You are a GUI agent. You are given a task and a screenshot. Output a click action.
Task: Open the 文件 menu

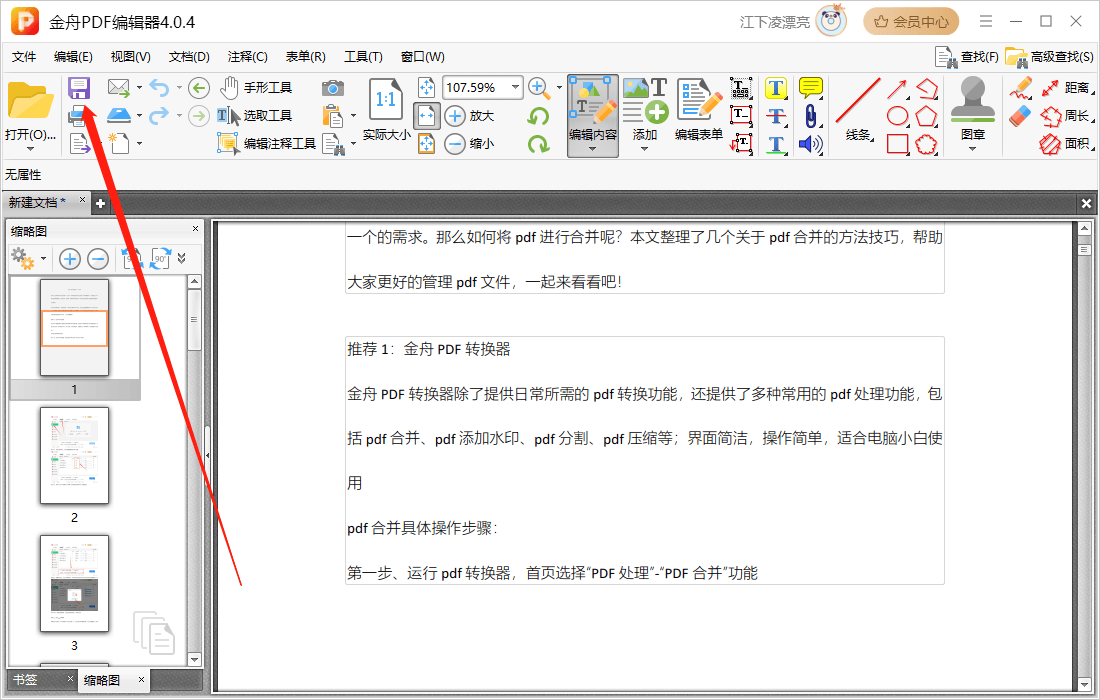click(24, 57)
